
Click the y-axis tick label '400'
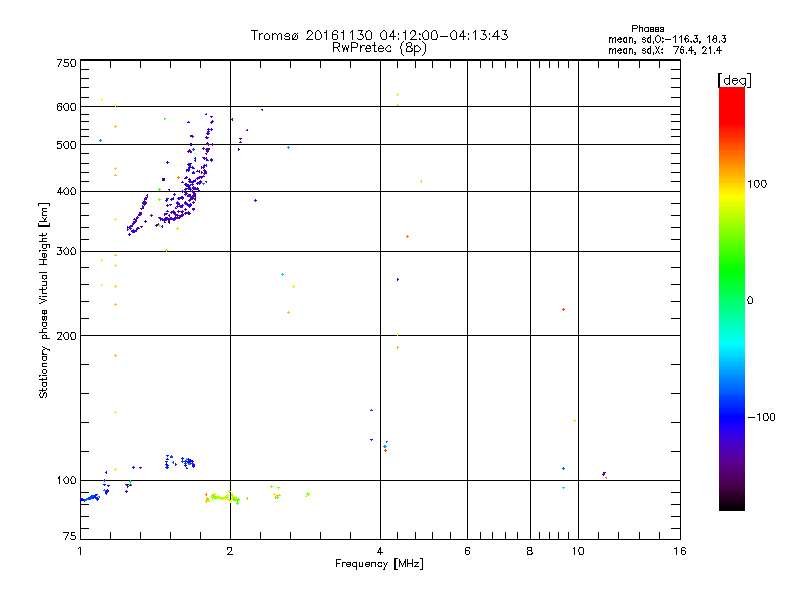tap(67, 192)
